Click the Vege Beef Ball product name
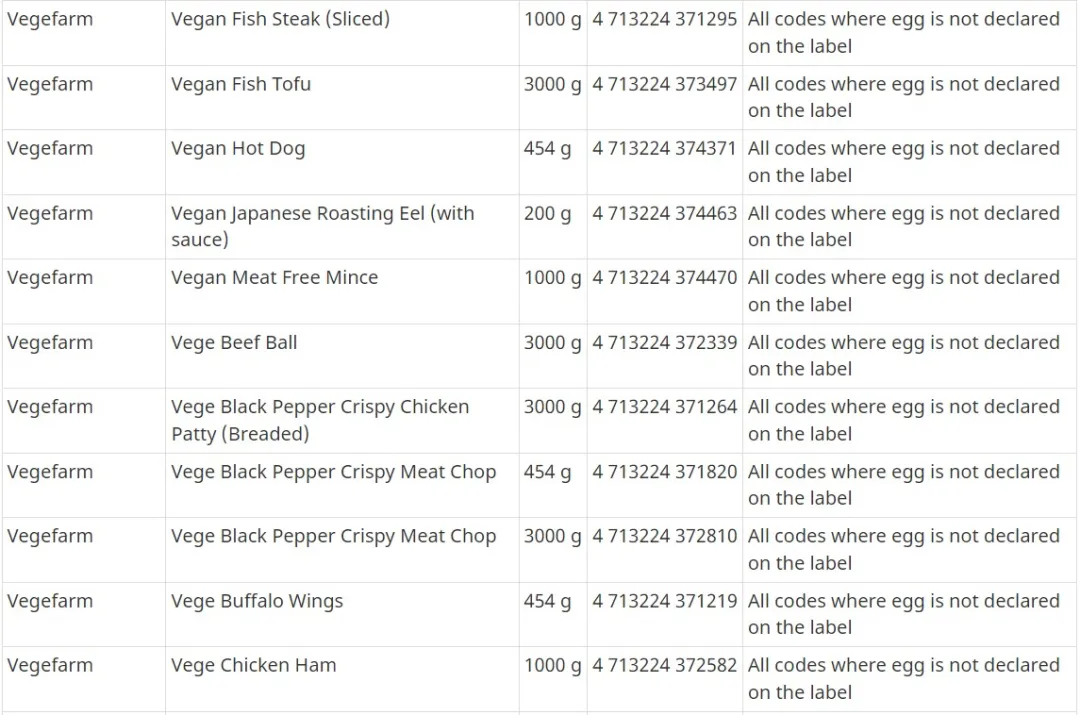 click(234, 342)
